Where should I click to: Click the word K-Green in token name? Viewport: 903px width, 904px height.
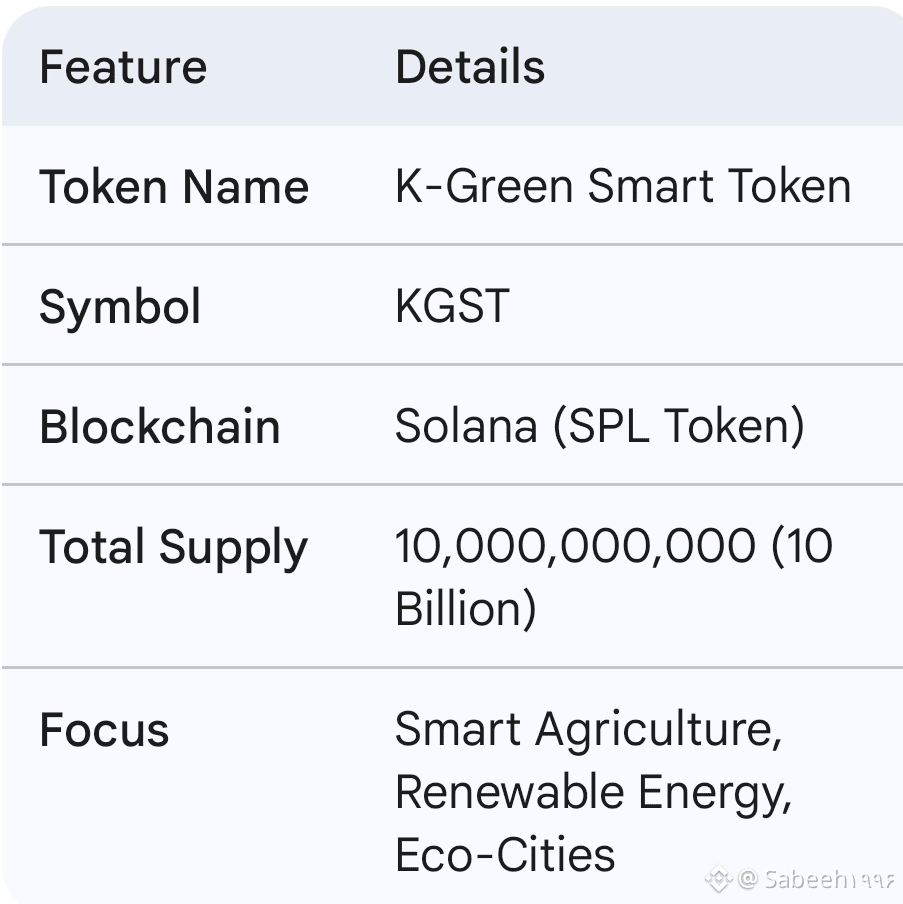pos(484,187)
